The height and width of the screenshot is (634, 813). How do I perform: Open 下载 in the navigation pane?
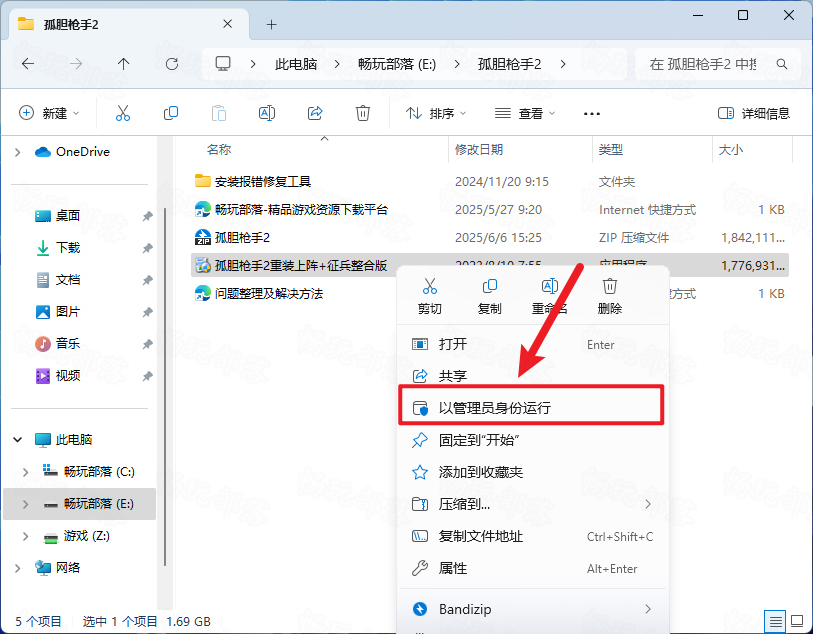pyautogui.click(x=67, y=248)
